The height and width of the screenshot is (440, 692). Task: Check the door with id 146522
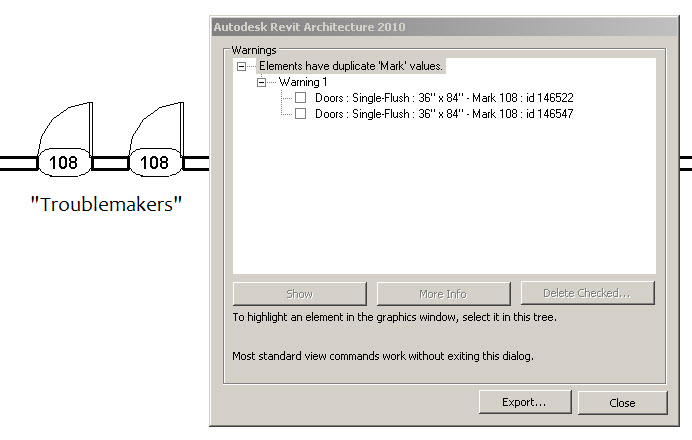click(301, 98)
